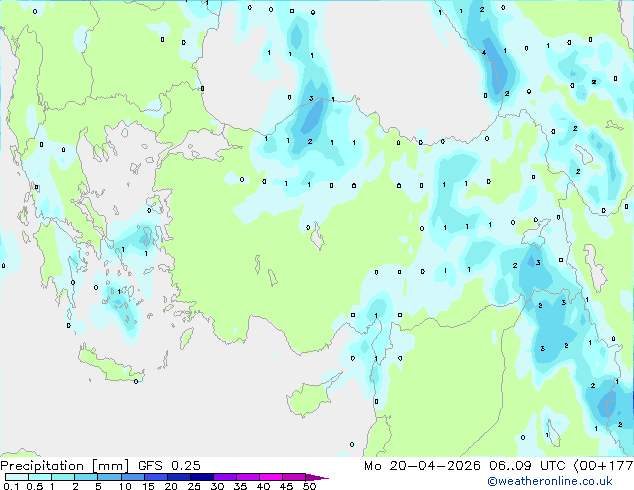
Task: Click the 0.5–1 mm legend color swatch
Action: [x=40, y=477]
